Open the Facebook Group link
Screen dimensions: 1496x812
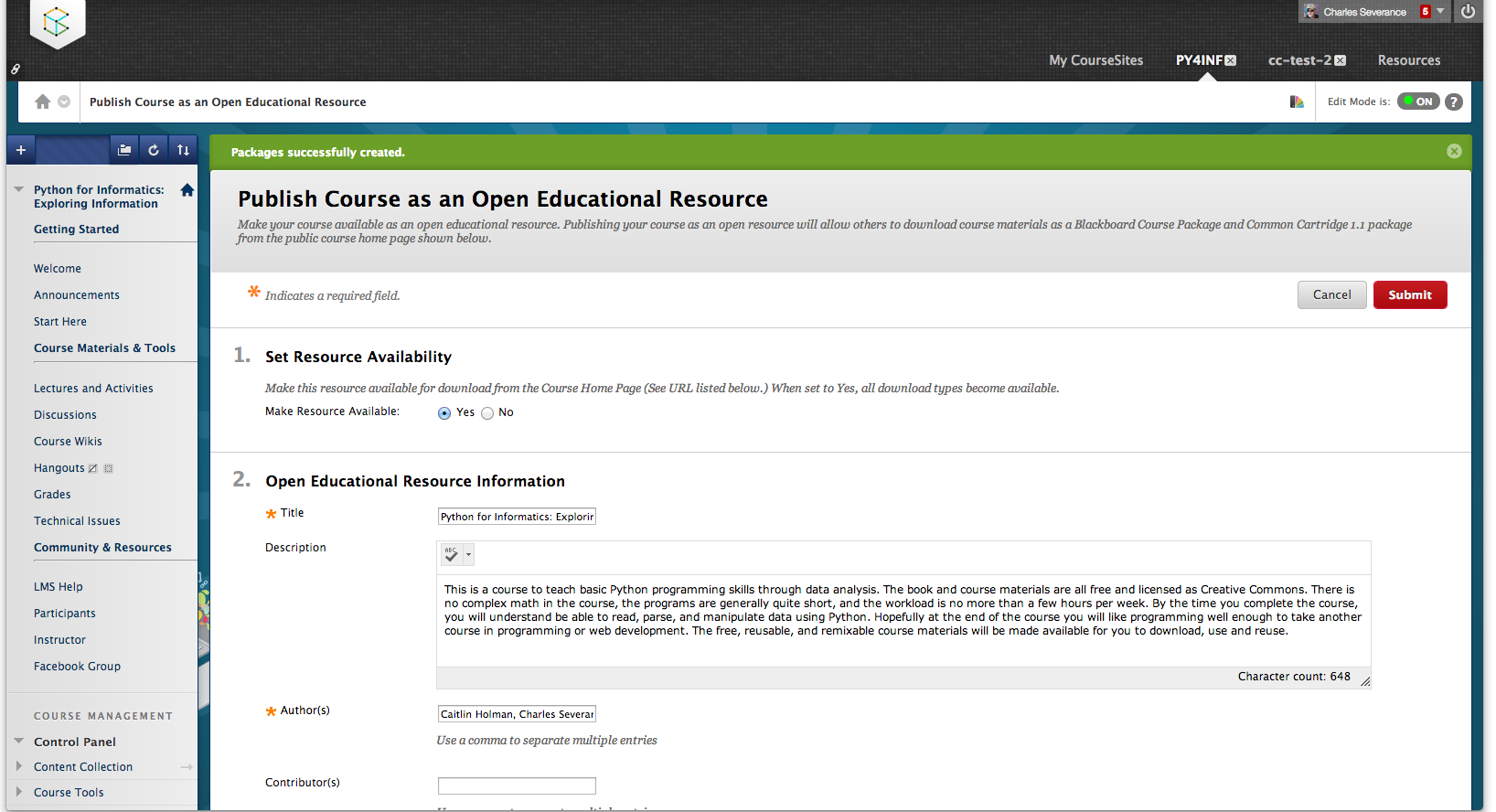coord(77,667)
